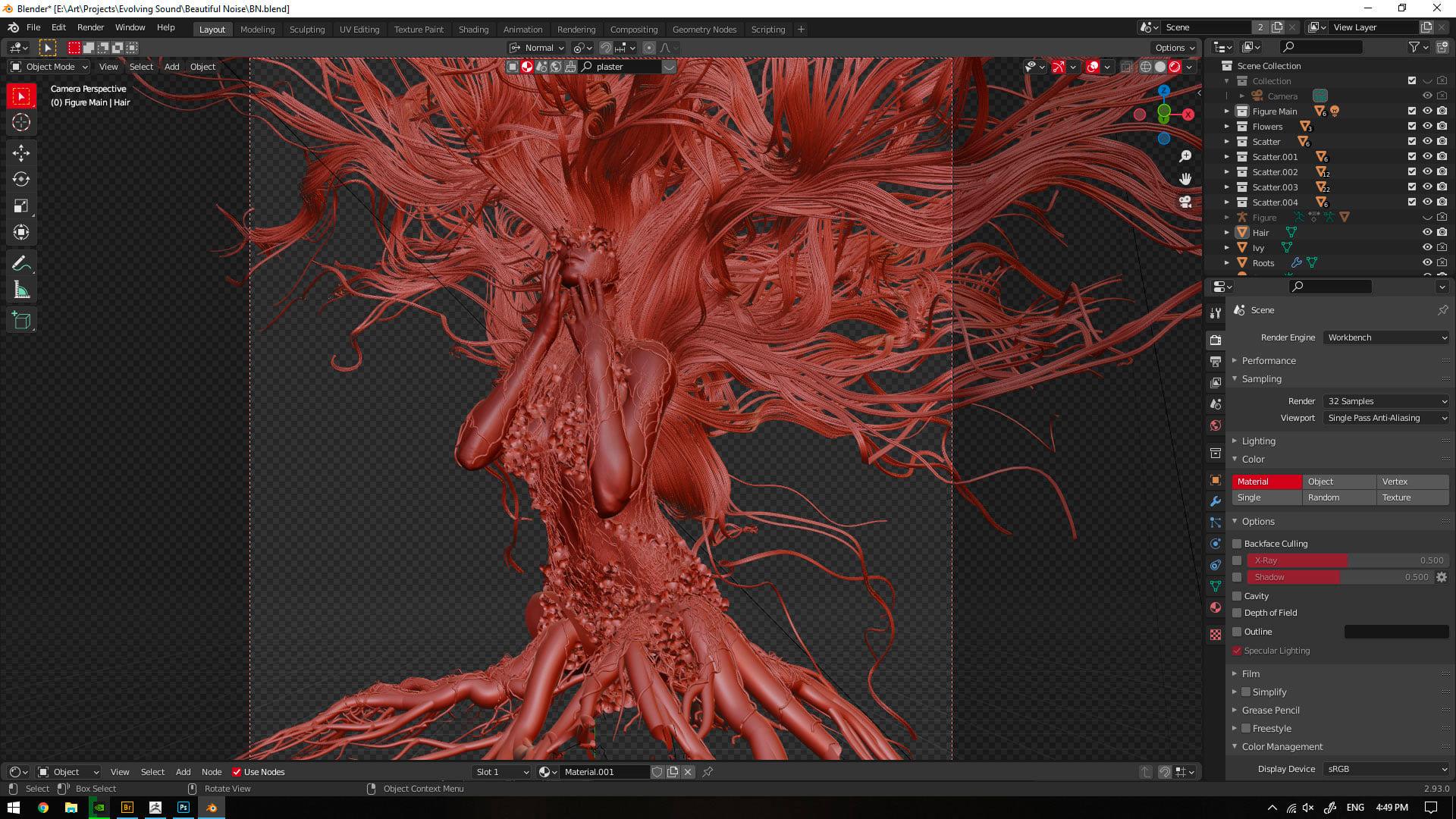Open the Render Engine Workbench dropdown

pyautogui.click(x=1386, y=337)
